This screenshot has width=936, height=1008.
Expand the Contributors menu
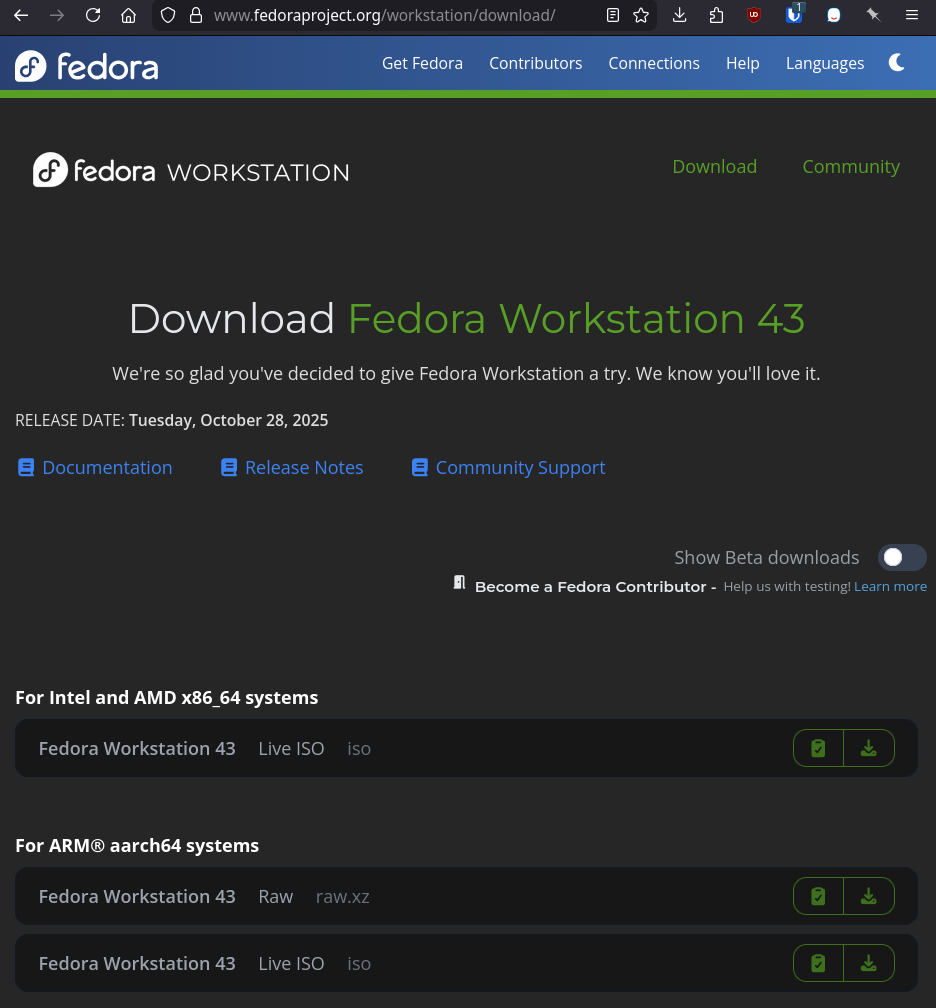[x=535, y=63]
